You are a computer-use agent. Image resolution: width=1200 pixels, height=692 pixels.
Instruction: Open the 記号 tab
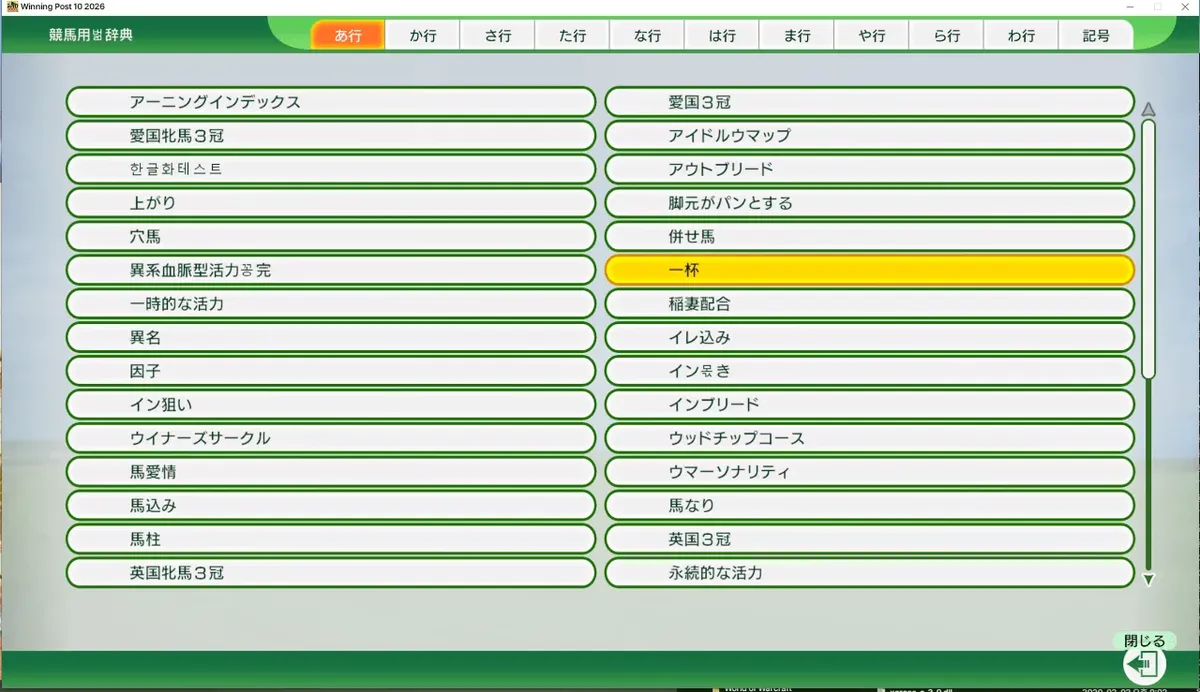[x=1096, y=35]
